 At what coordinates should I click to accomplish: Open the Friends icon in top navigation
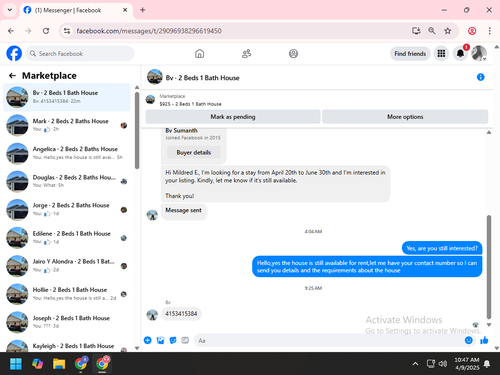[246, 53]
